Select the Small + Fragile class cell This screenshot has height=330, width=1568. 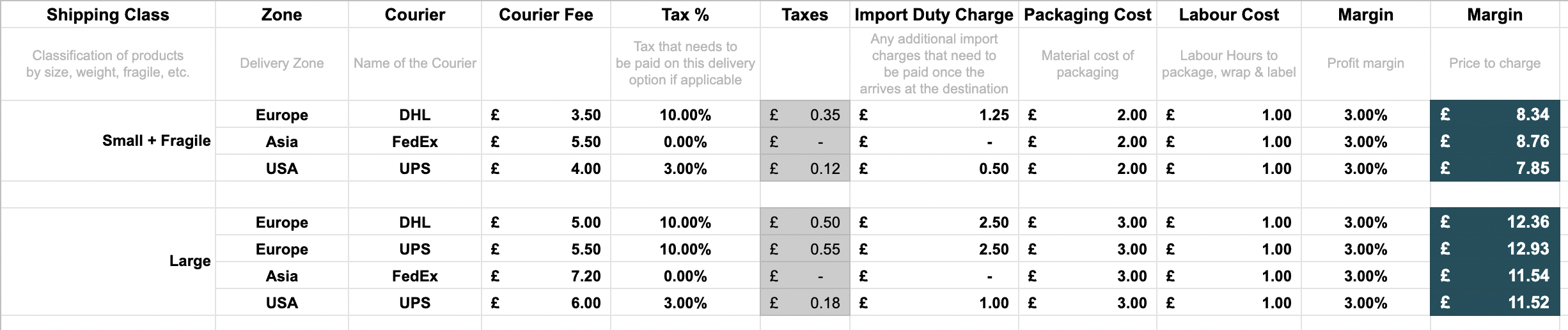point(107,141)
